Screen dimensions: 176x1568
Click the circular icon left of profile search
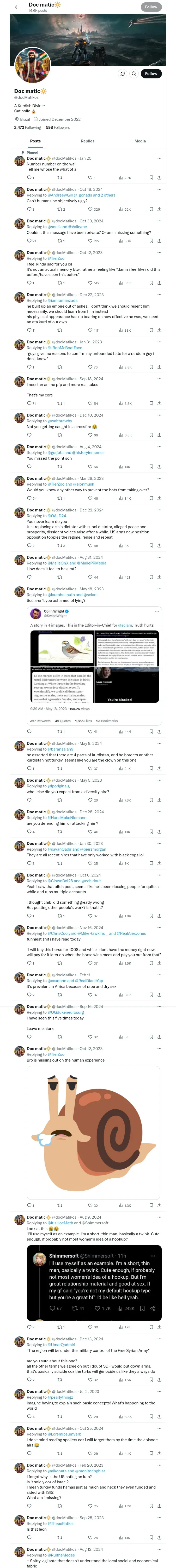[x=123, y=74]
